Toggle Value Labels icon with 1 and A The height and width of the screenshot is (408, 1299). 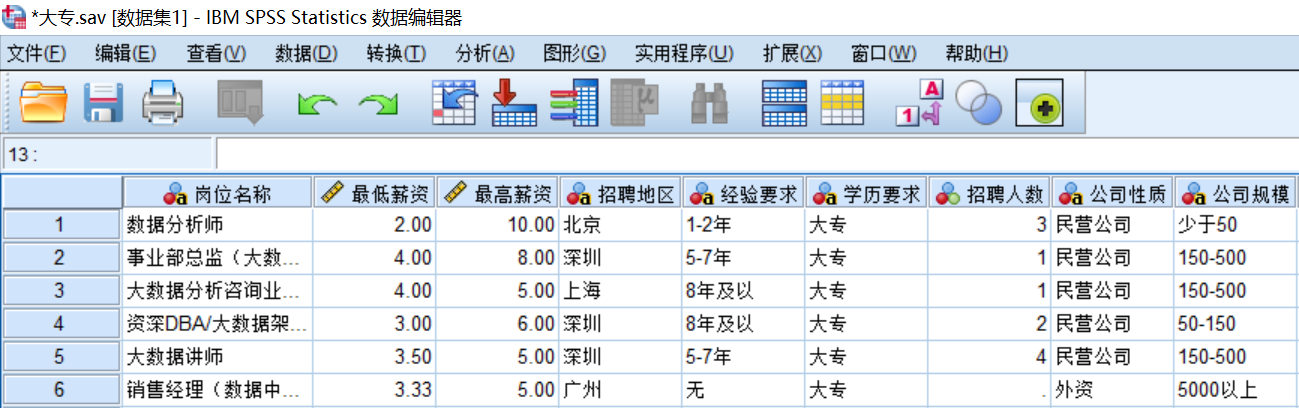coord(920,103)
